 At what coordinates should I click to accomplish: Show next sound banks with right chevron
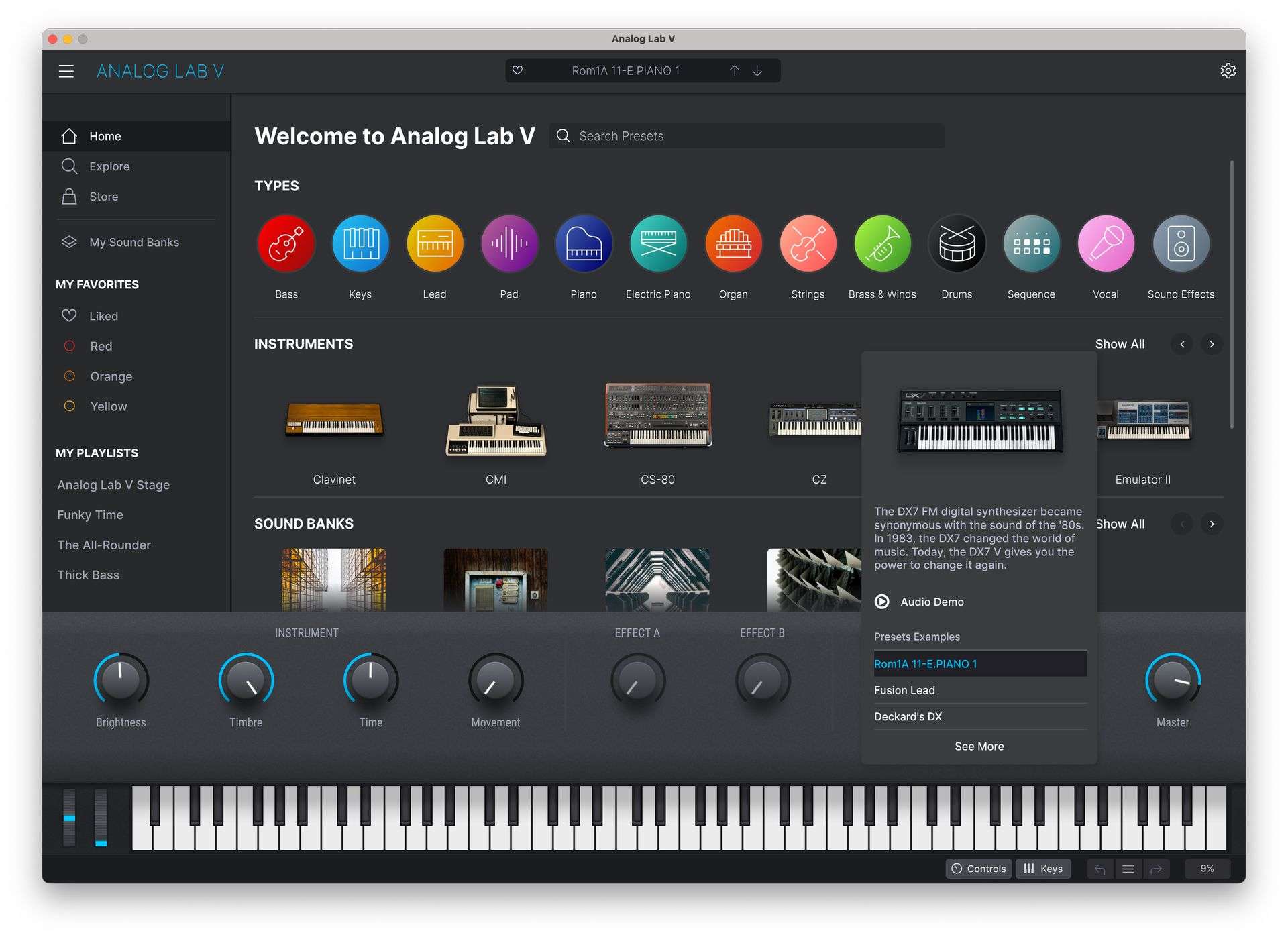(1212, 524)
